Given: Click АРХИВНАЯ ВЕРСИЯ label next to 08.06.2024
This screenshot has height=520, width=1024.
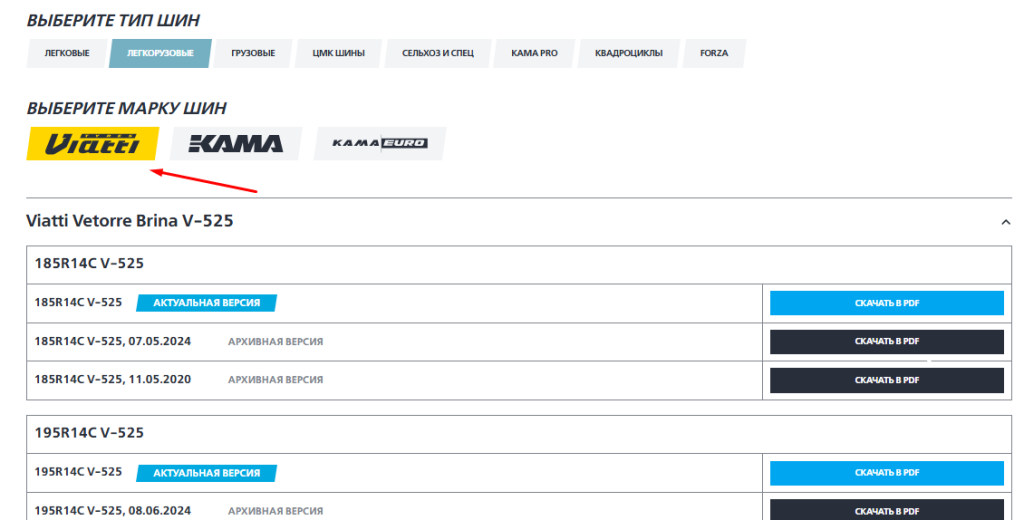Looking at the screenshot, I should (276, 512).
